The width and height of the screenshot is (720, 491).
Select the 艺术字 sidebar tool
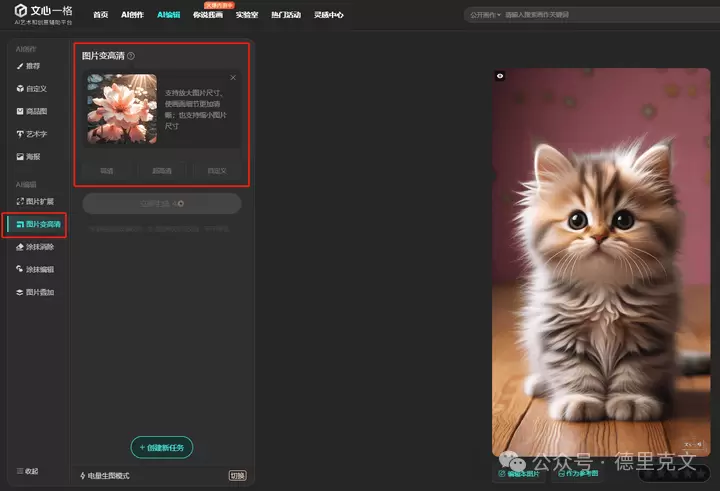pyautogui.click(x=35, y=134)
